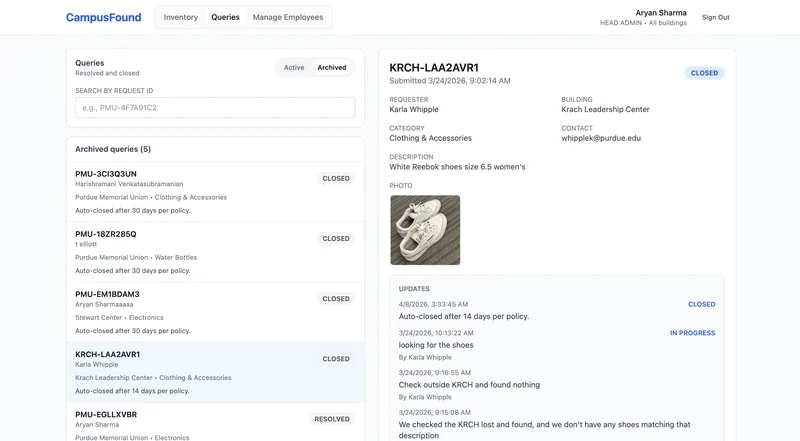
Task: Click the CLOSED status badge in detail header
Action: click(x=704, y=73)
